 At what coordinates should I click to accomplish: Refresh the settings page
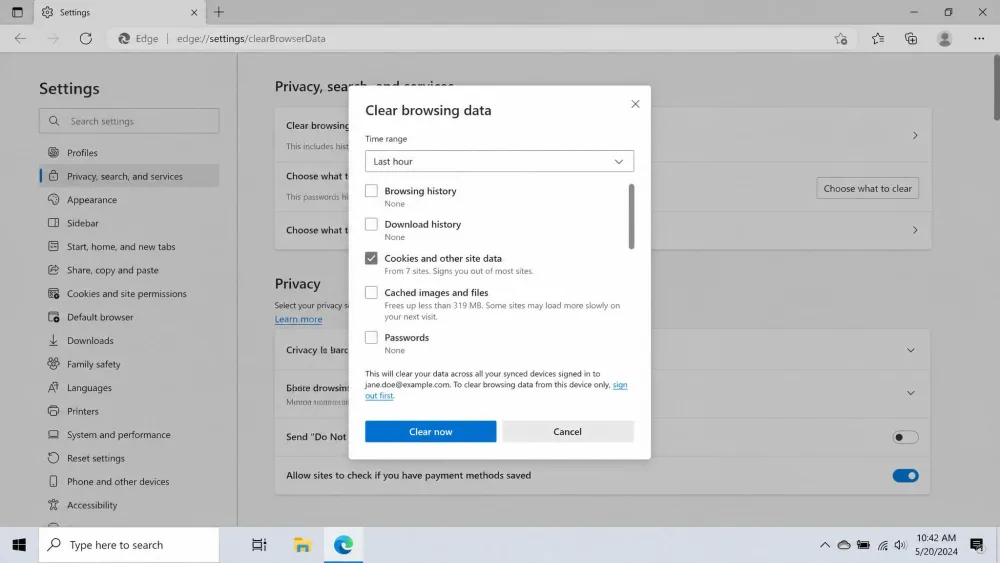85,38
